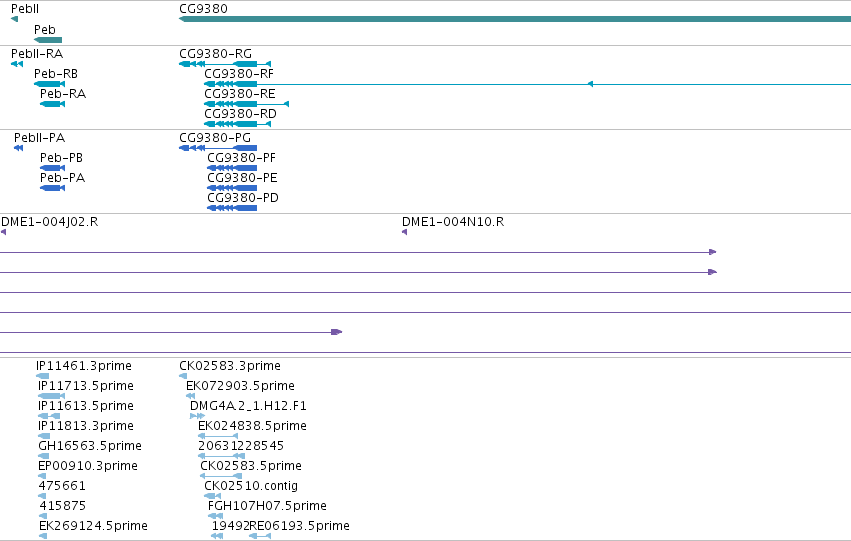Select CK02510.contig entry
This screenshot has width=851, height=541.
pyautogui.click(x=251, y=486)
